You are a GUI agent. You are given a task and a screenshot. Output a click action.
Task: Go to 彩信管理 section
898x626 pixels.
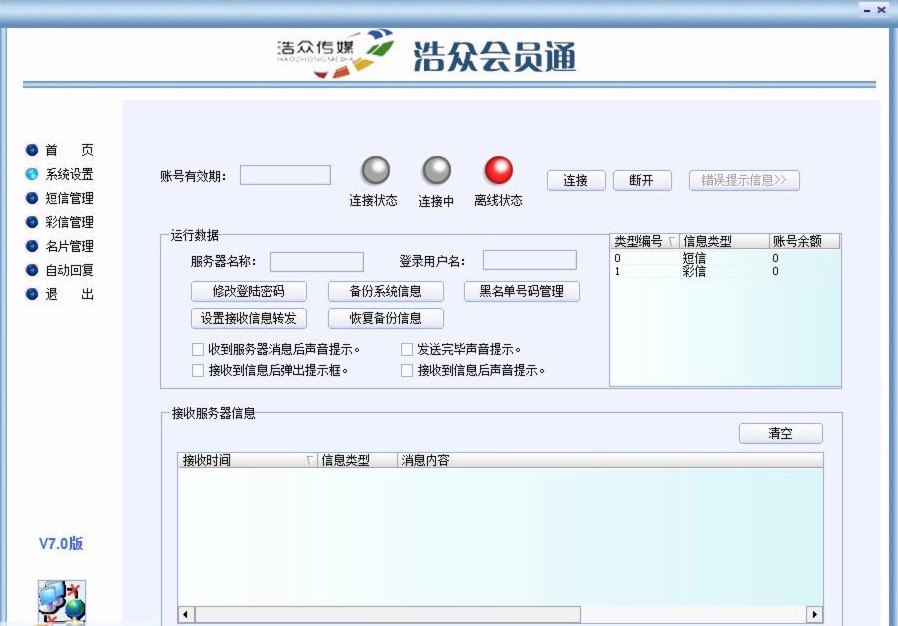point(69,222)
